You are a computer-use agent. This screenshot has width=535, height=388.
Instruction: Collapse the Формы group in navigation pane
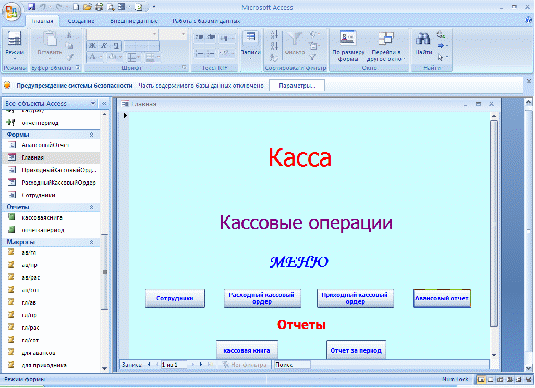[91, 134]
